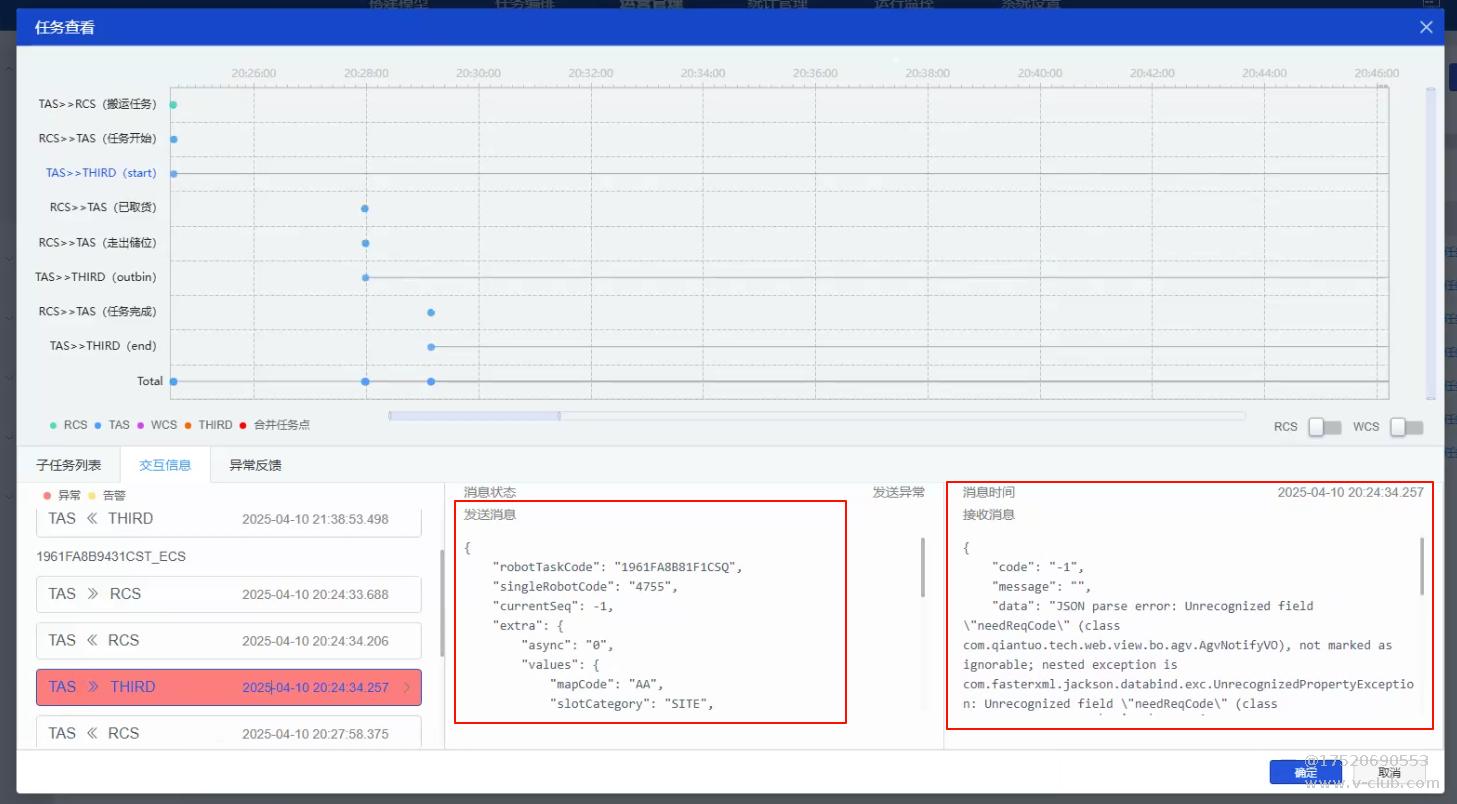Click the RCS>>TAS (已取货) timeline point
This screenshot has width=1457, height=804.
click(365, 208)
